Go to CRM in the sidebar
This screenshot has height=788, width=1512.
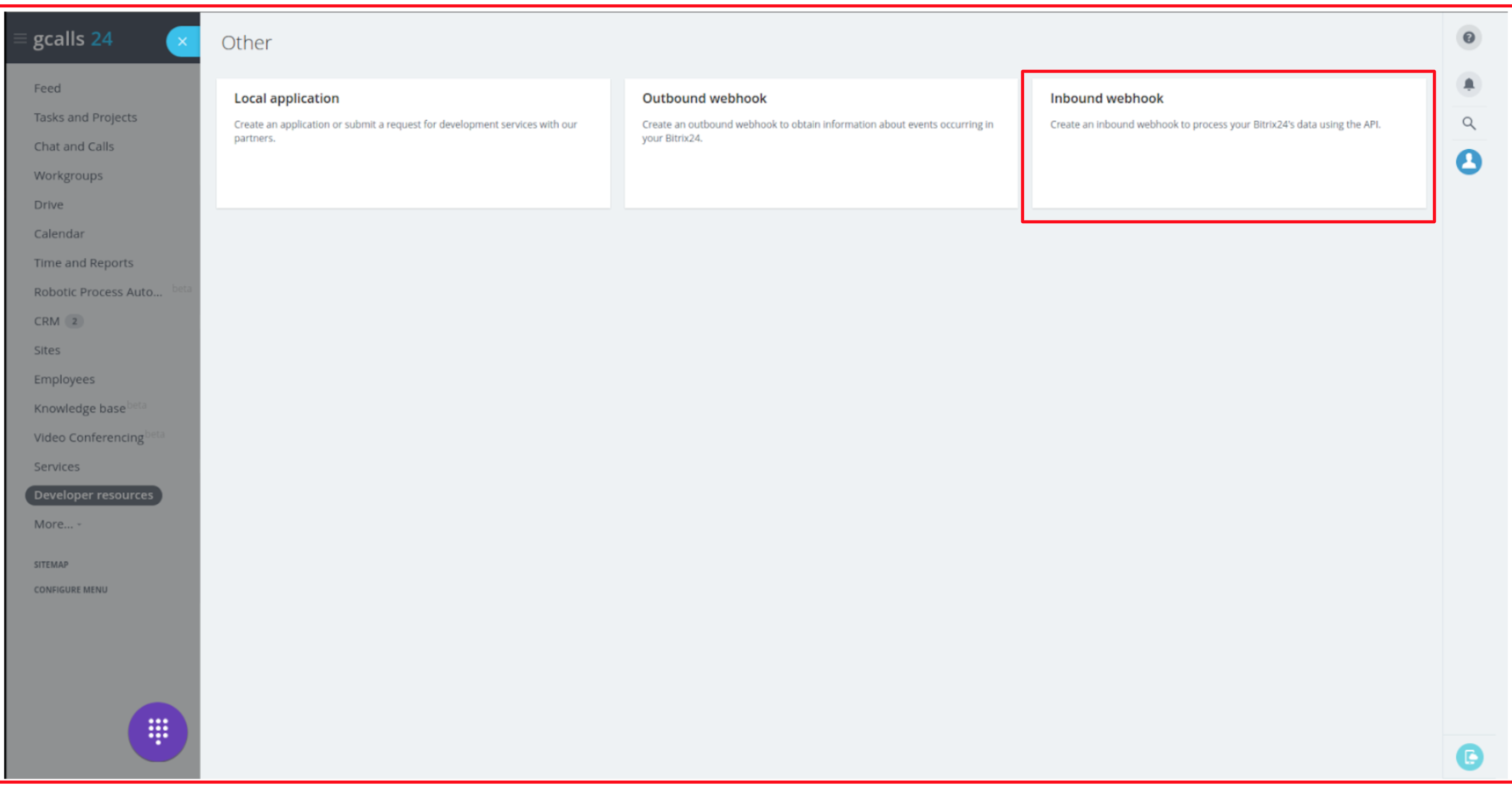click(x=46, y=321)
